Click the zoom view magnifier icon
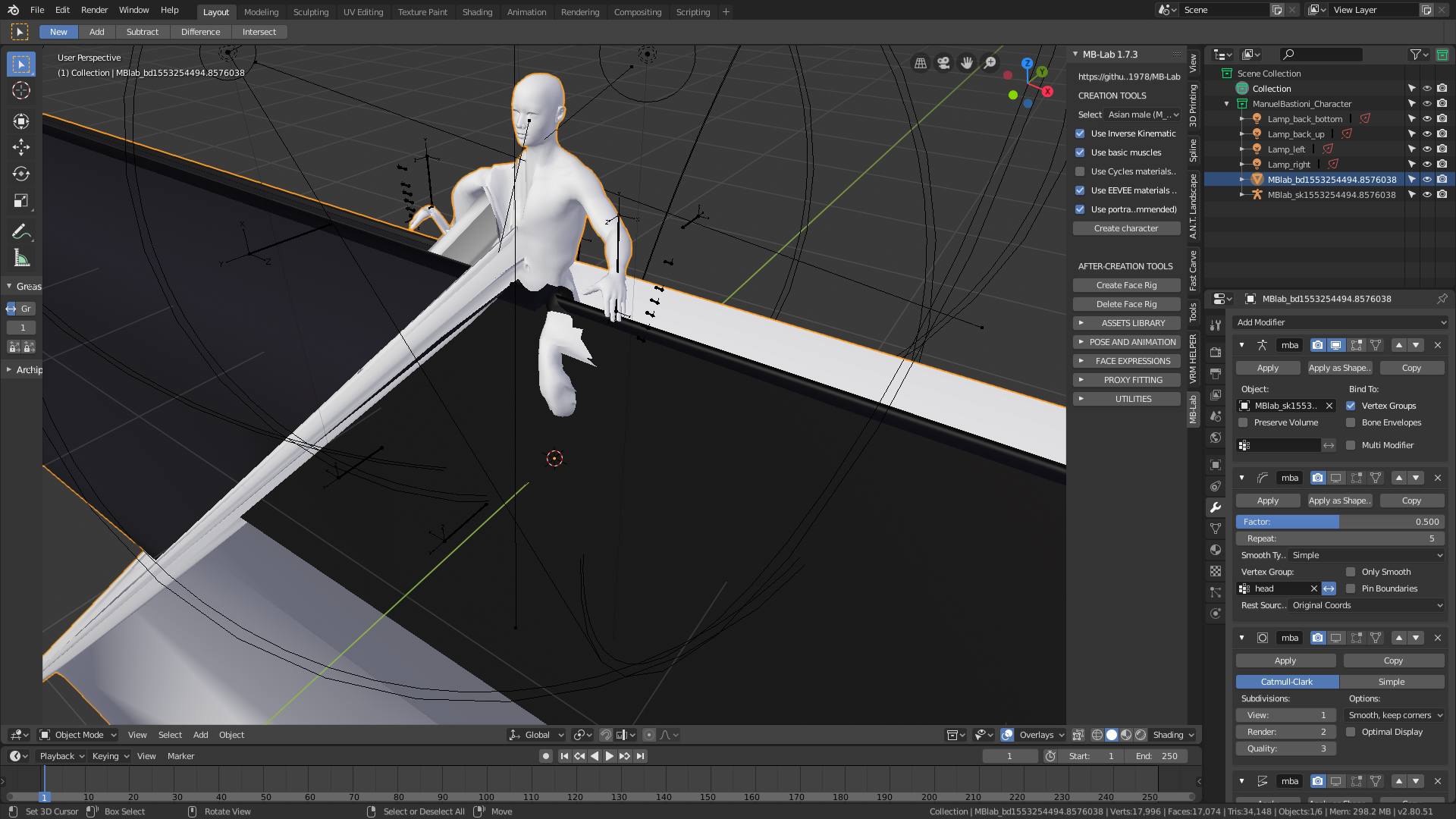 (x=990, y=63)
